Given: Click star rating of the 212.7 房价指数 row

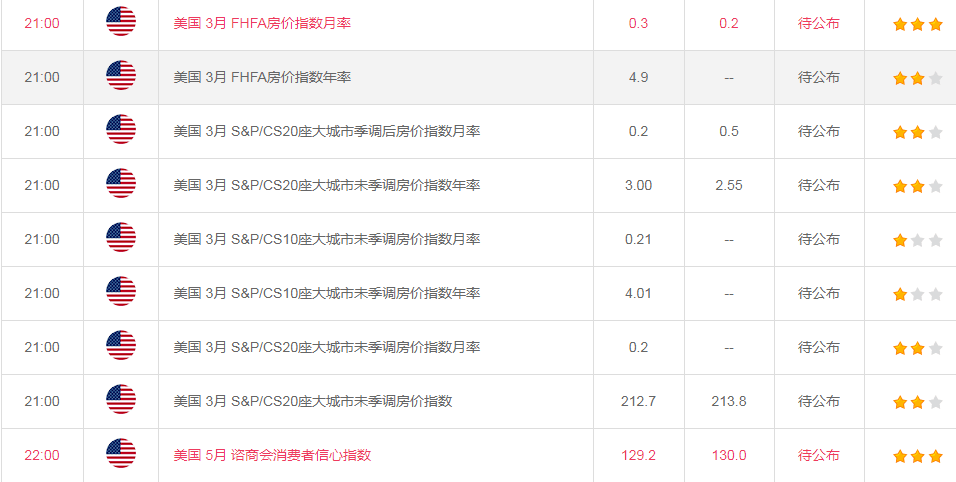Looking at the screenshot, I should [x=918, y=402].
